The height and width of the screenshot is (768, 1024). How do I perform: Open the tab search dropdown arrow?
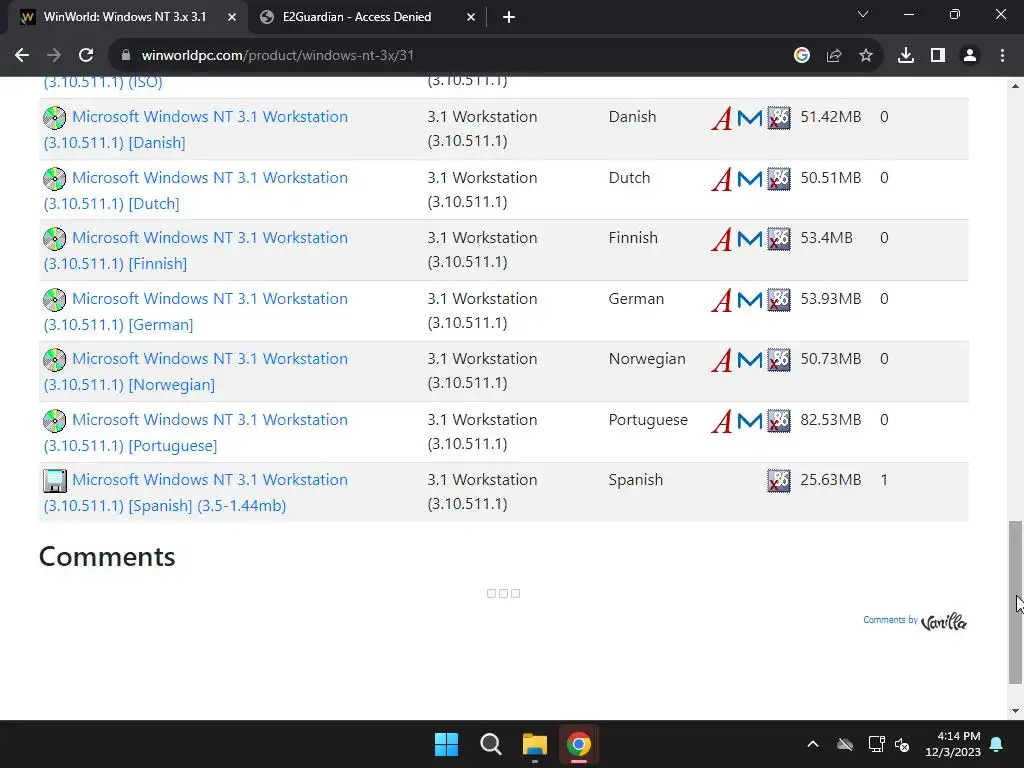pyautogui.click(x=863, y=14)
